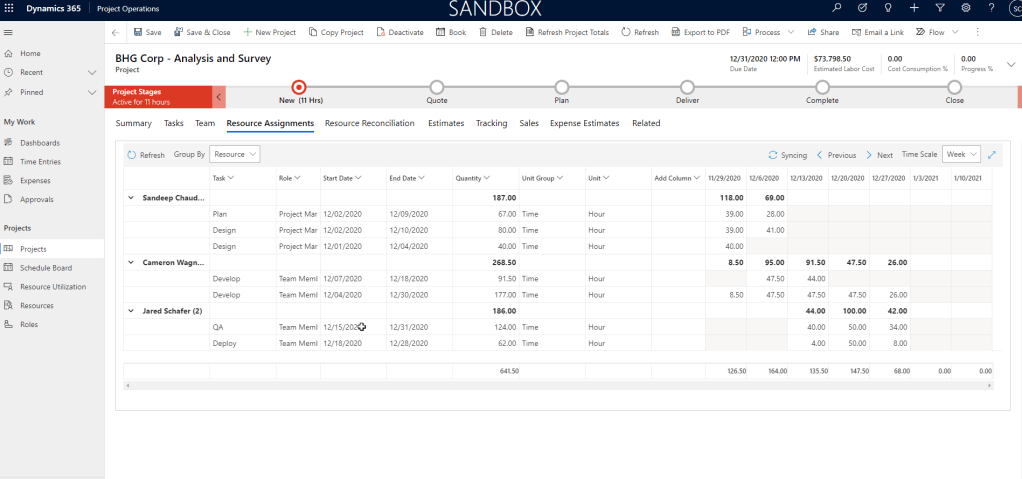Toggle the left navigation hamburger menu
Viewport: 1022px width, 479px height.
tap(9, 32)
